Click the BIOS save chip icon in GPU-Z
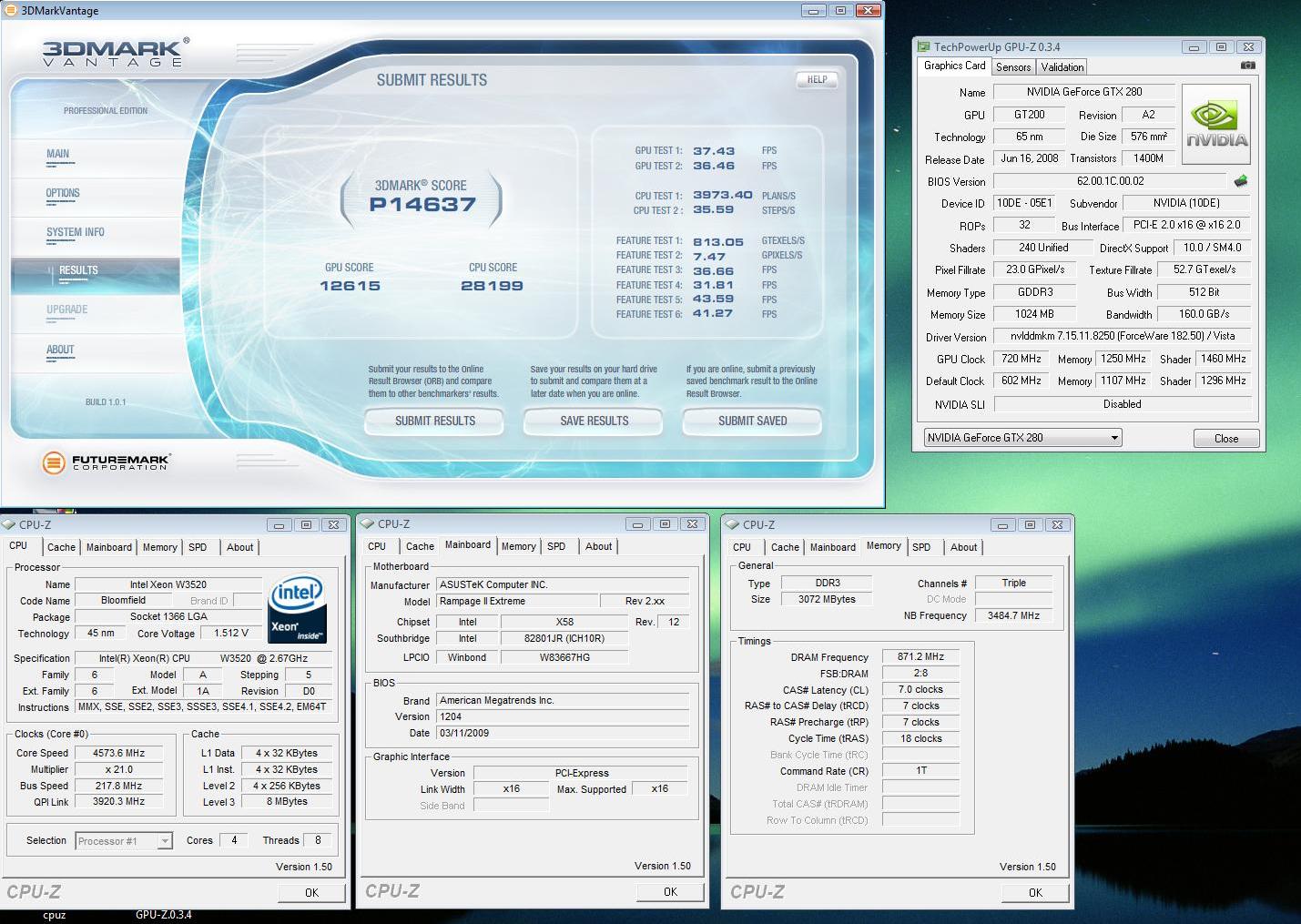The width and height of the screenshot is (1301, 924). click(x=1240, y=180)
